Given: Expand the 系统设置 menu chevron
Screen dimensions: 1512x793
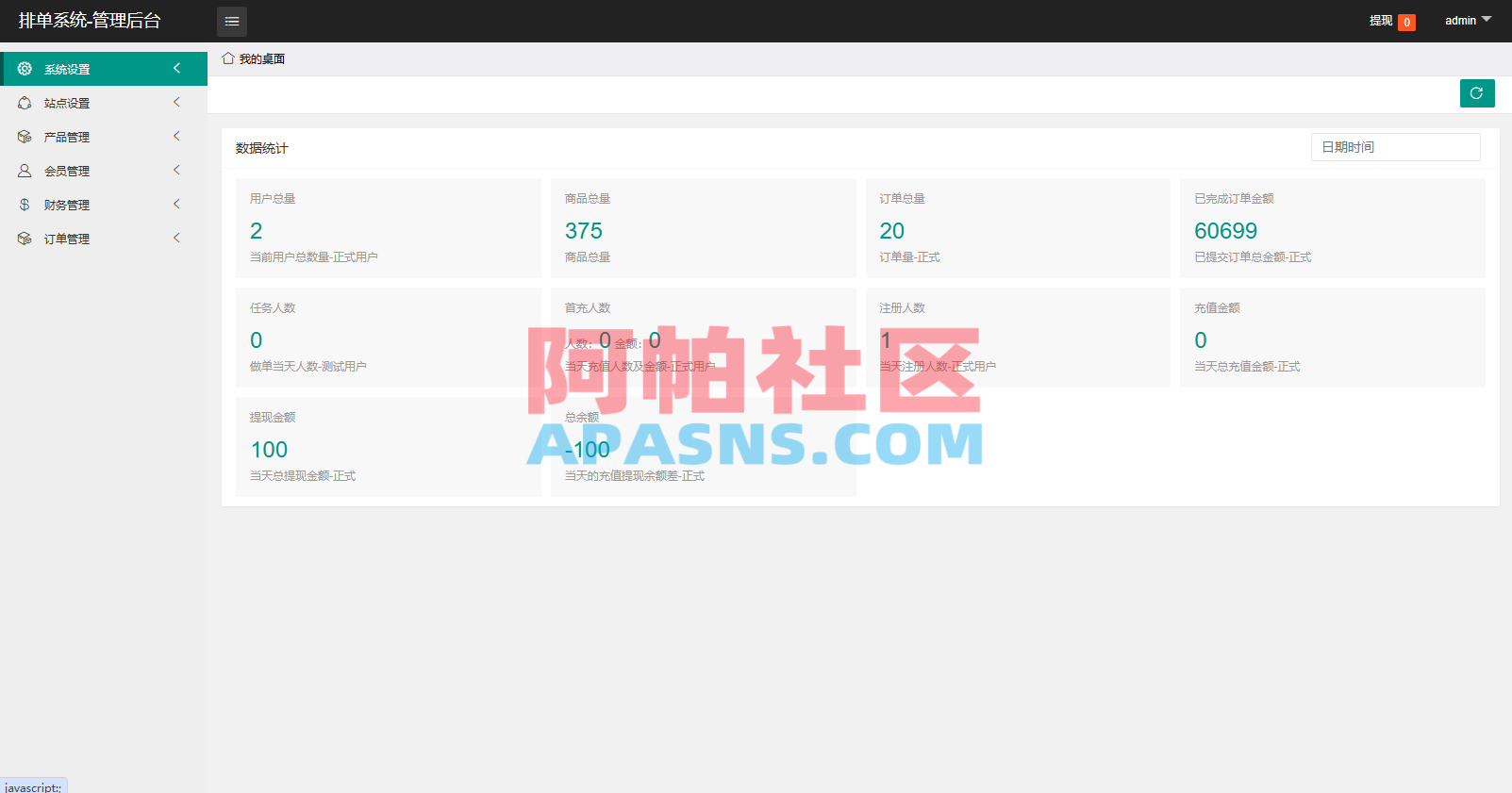Looking at the screenshot, I should pos(176,68).
